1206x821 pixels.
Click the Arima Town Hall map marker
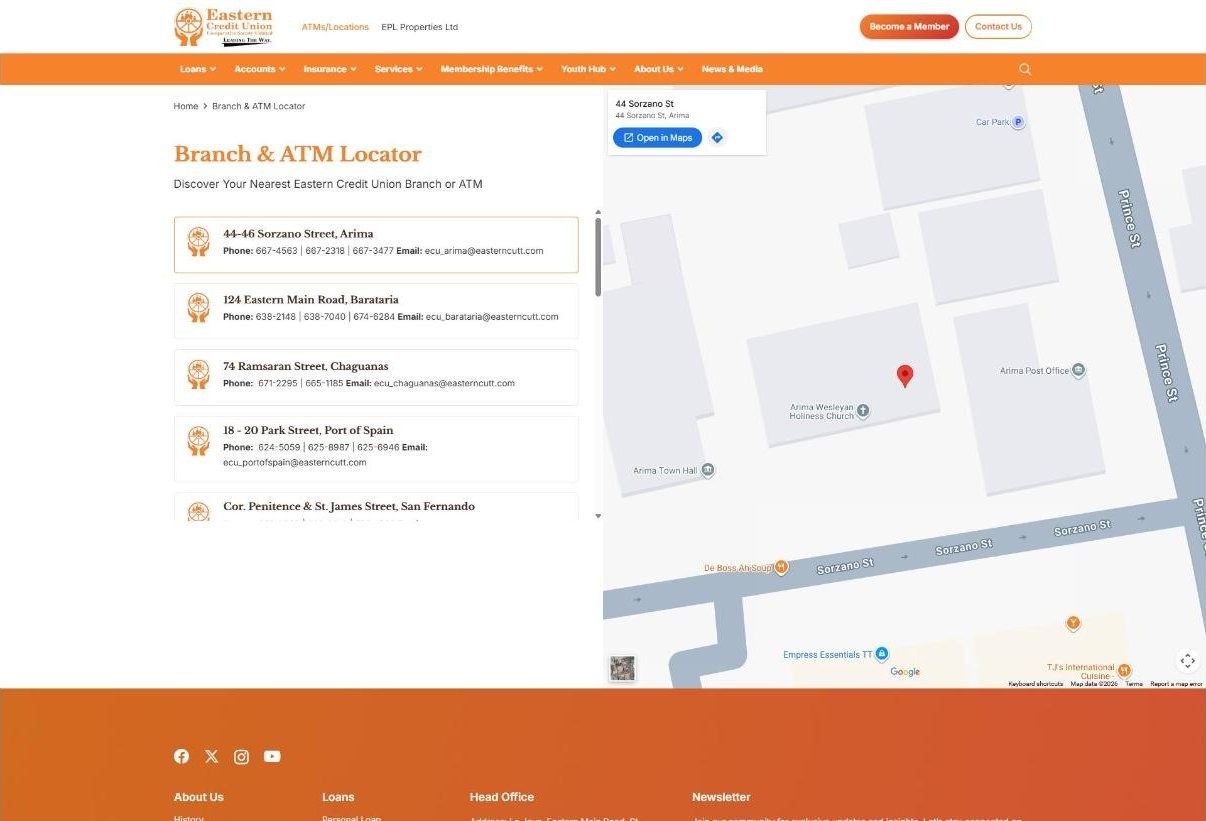[708, 470]
